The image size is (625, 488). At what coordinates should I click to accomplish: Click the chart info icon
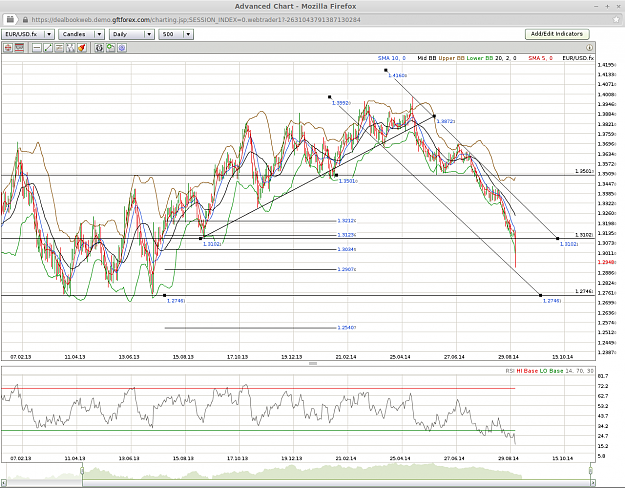coord(589,47)
